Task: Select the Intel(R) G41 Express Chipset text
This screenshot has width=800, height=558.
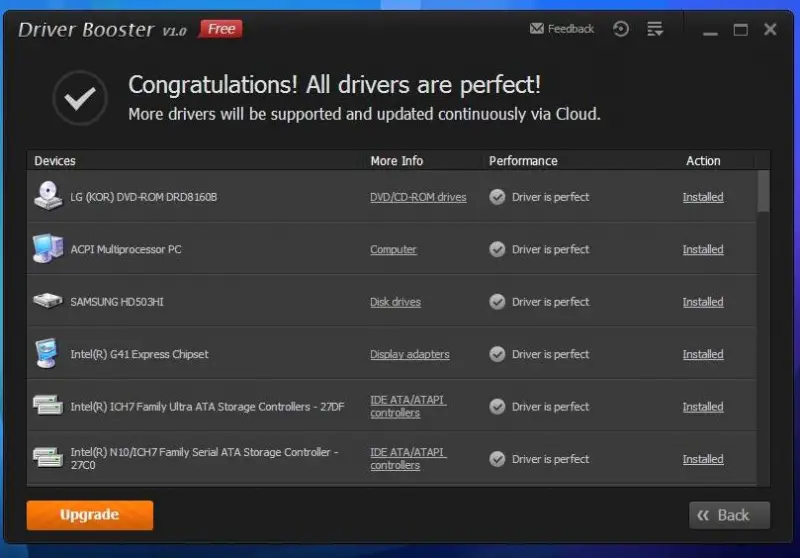Action: 139,354
